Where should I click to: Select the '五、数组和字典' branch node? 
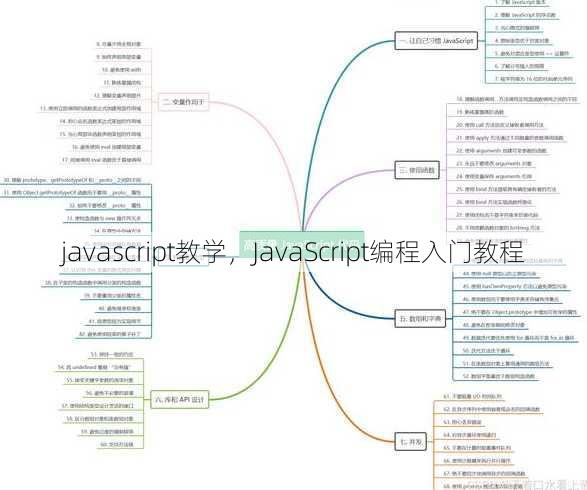(420, 319)
